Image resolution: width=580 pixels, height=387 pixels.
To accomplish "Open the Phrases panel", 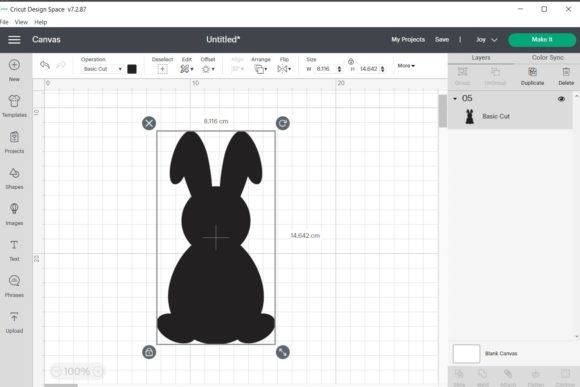I will click(x=14, y=286).
